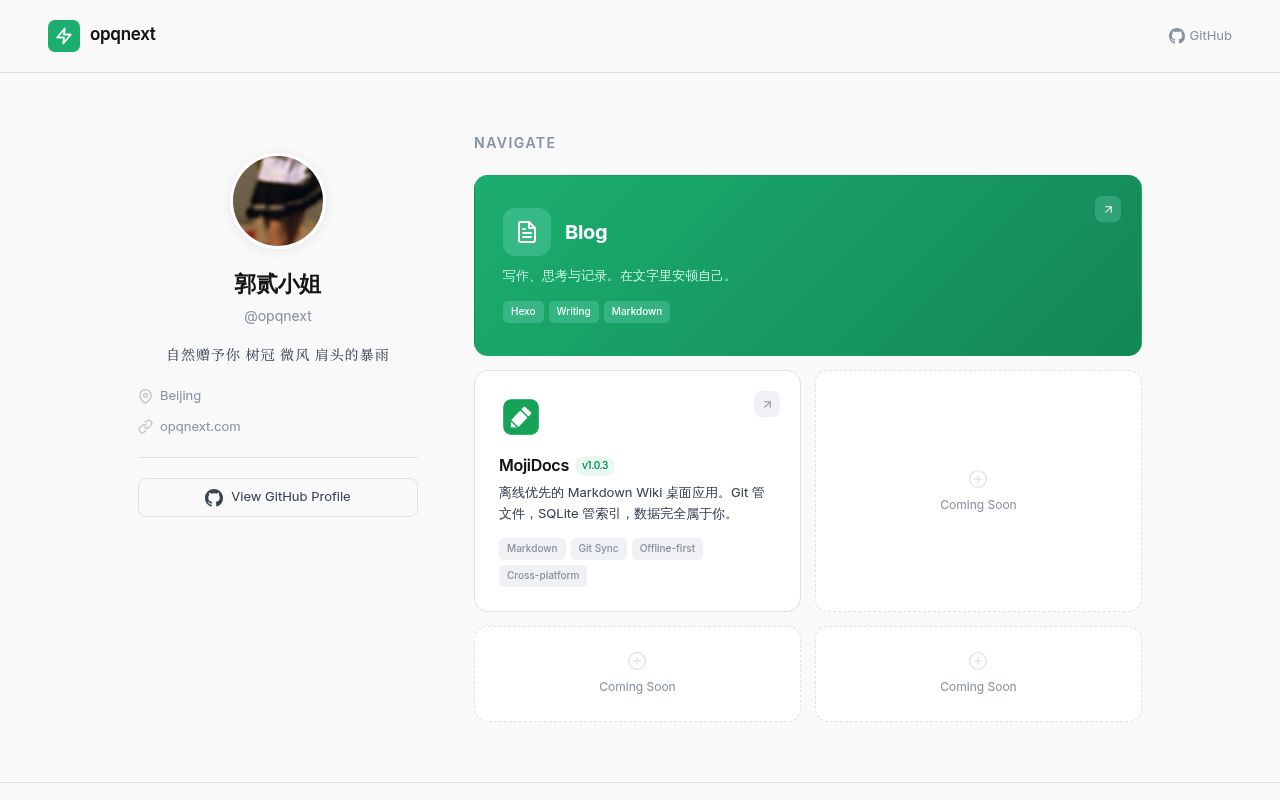Image resolution: width=1280 pixels, height=800 pixels.
Task: Select the Hexo tag on Blog card
Action: (x=523, y=312)
